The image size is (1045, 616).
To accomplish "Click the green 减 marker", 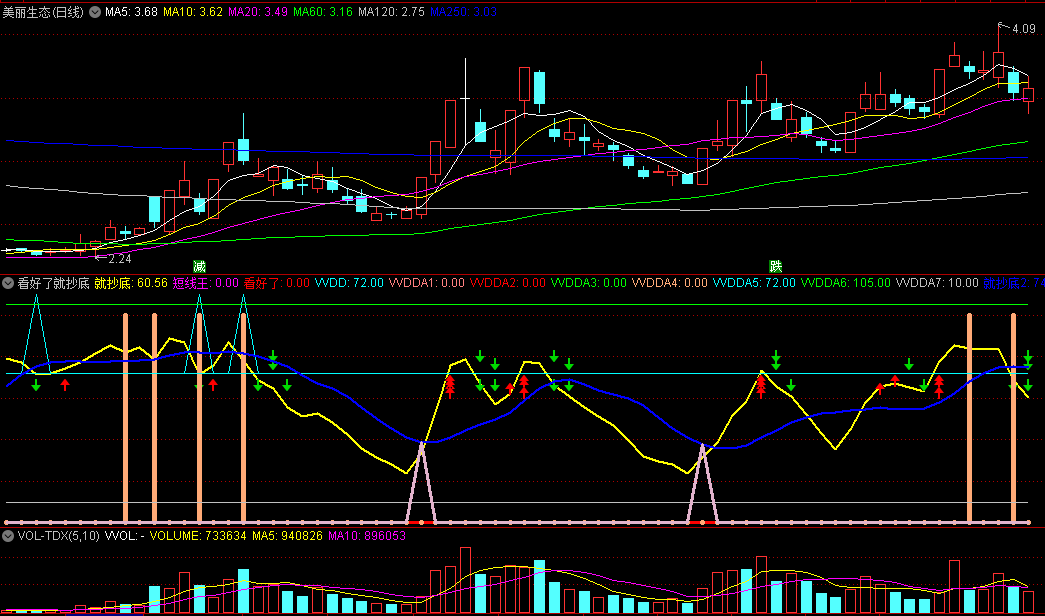I will click(x=199, y=267).
